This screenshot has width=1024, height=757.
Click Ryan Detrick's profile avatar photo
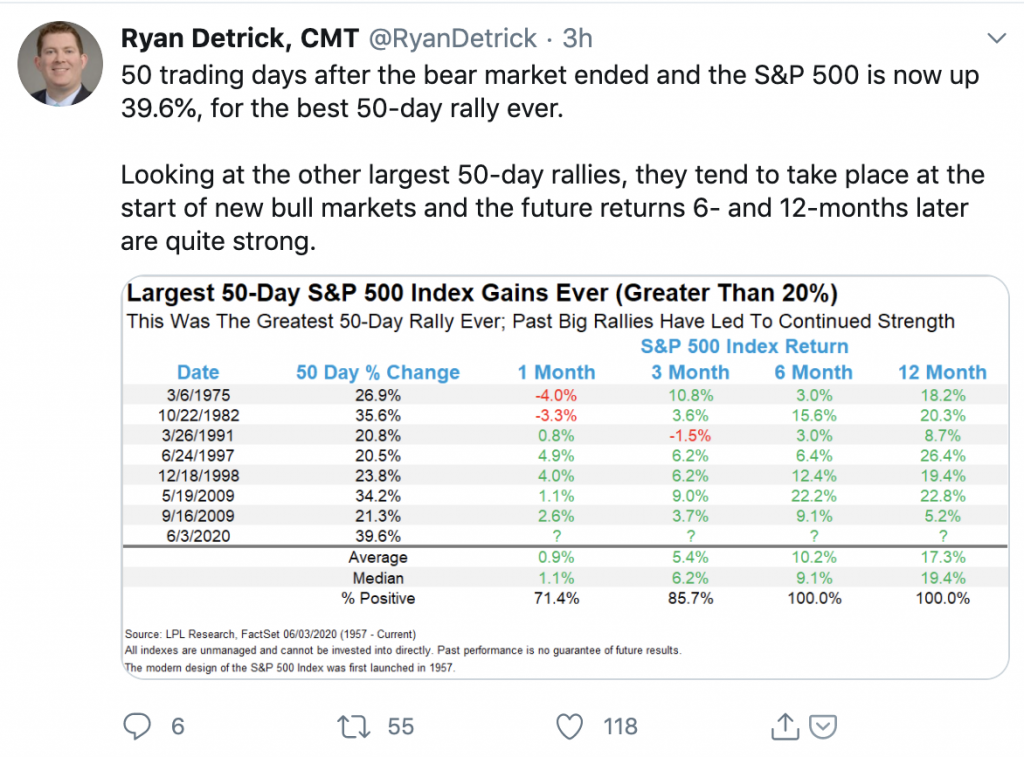pos(61,62)
